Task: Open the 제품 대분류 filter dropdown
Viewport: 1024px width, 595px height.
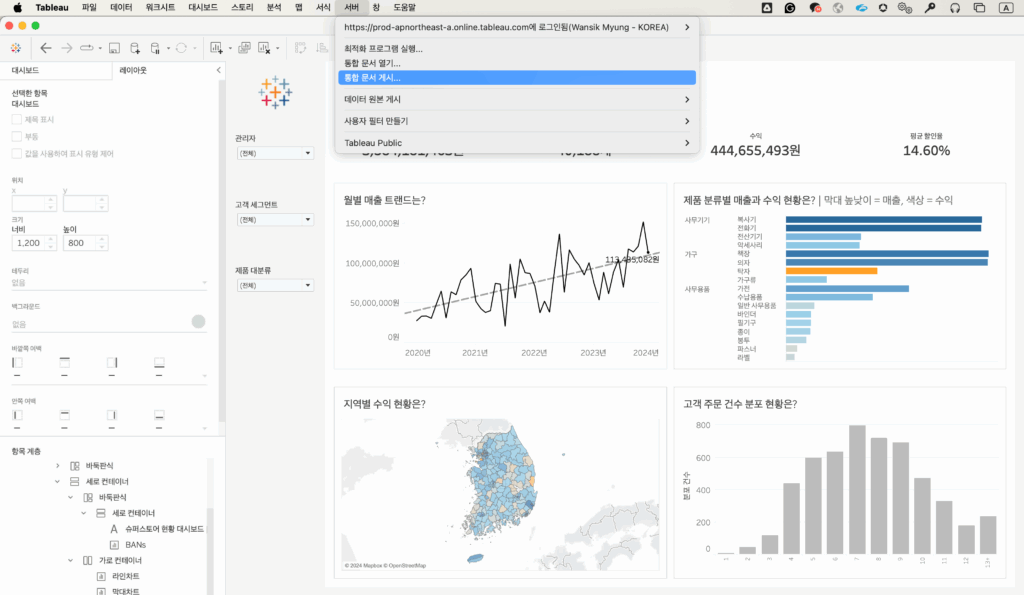Action: pos(274,285)
